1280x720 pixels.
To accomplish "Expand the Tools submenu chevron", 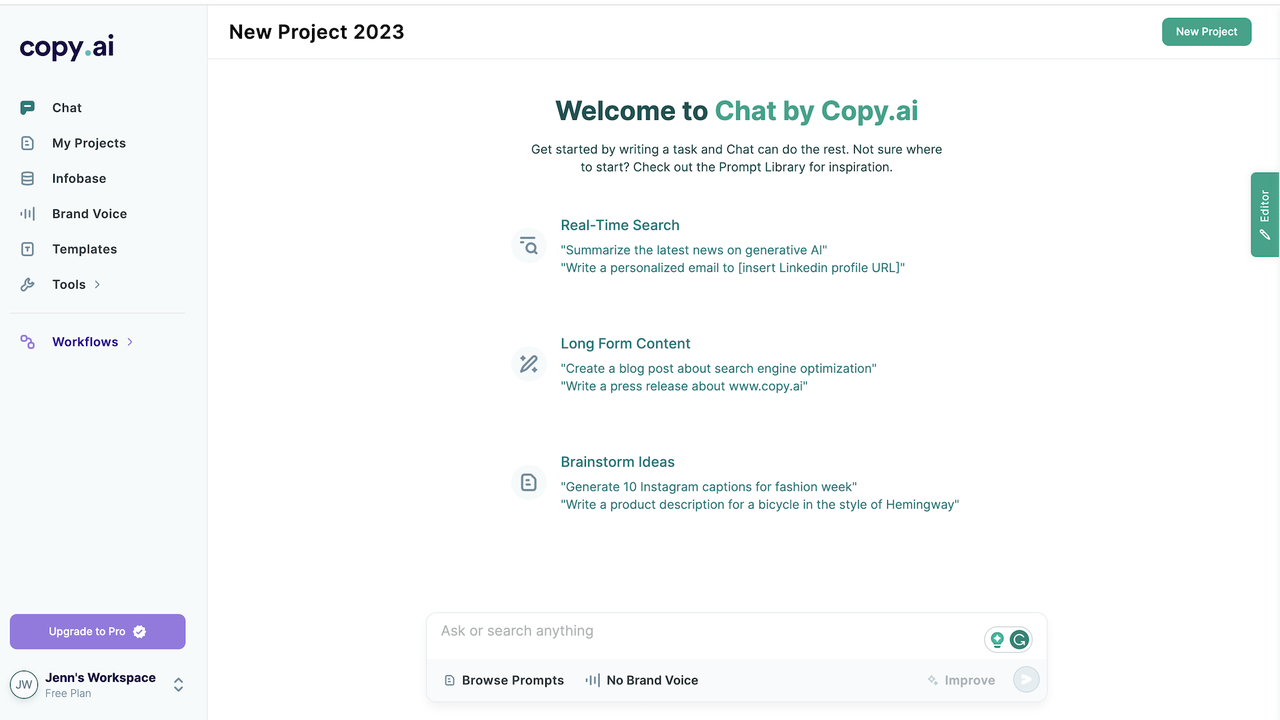I will [97, 285].
